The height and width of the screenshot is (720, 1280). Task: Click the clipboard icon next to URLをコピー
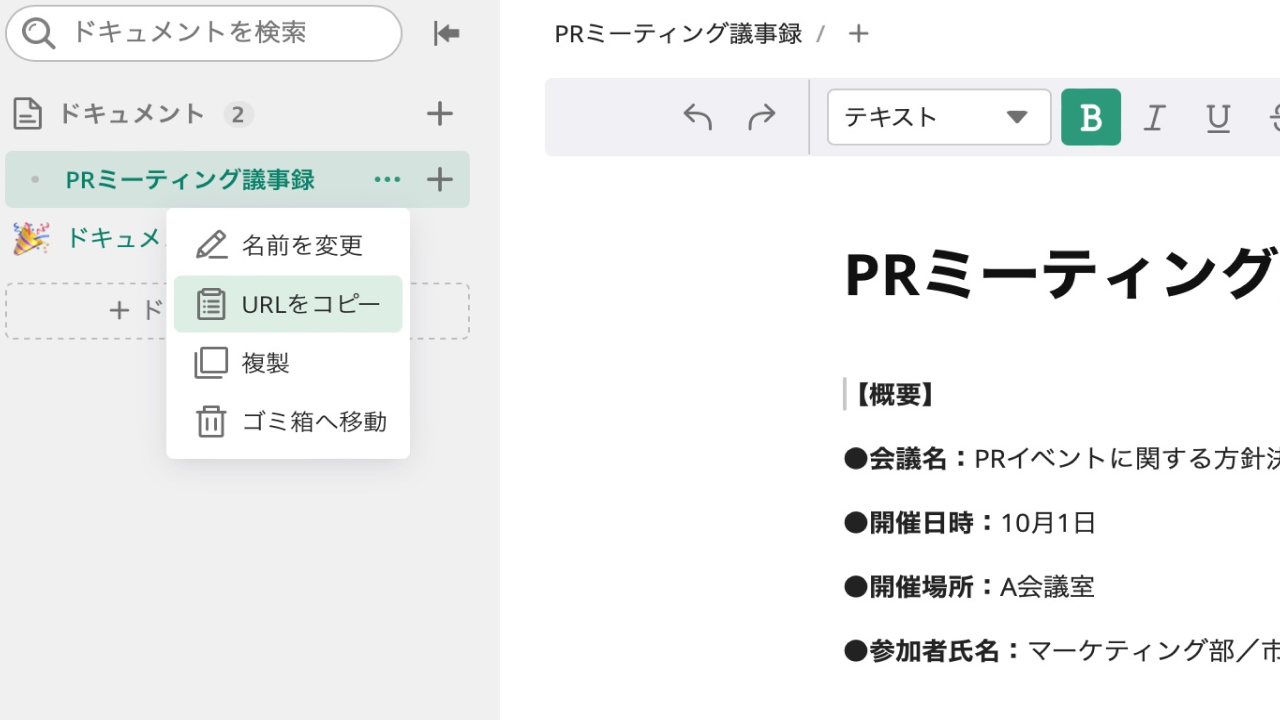point(210,303)
